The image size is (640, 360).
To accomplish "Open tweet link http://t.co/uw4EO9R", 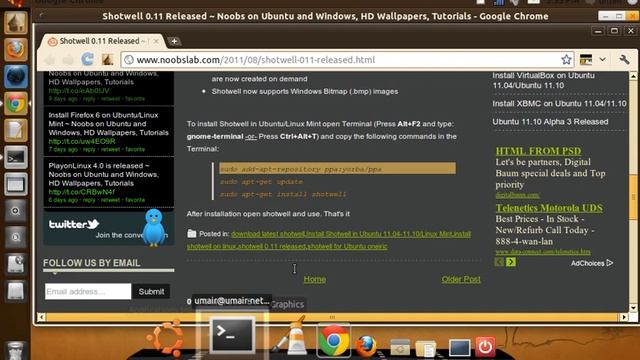I will pos(82,141).
